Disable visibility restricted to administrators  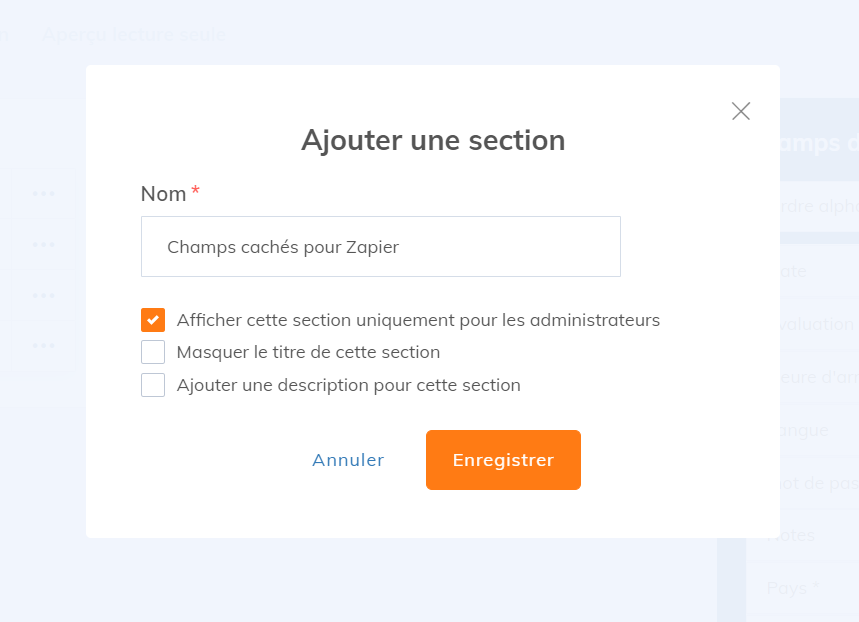(x=152, y=320)
